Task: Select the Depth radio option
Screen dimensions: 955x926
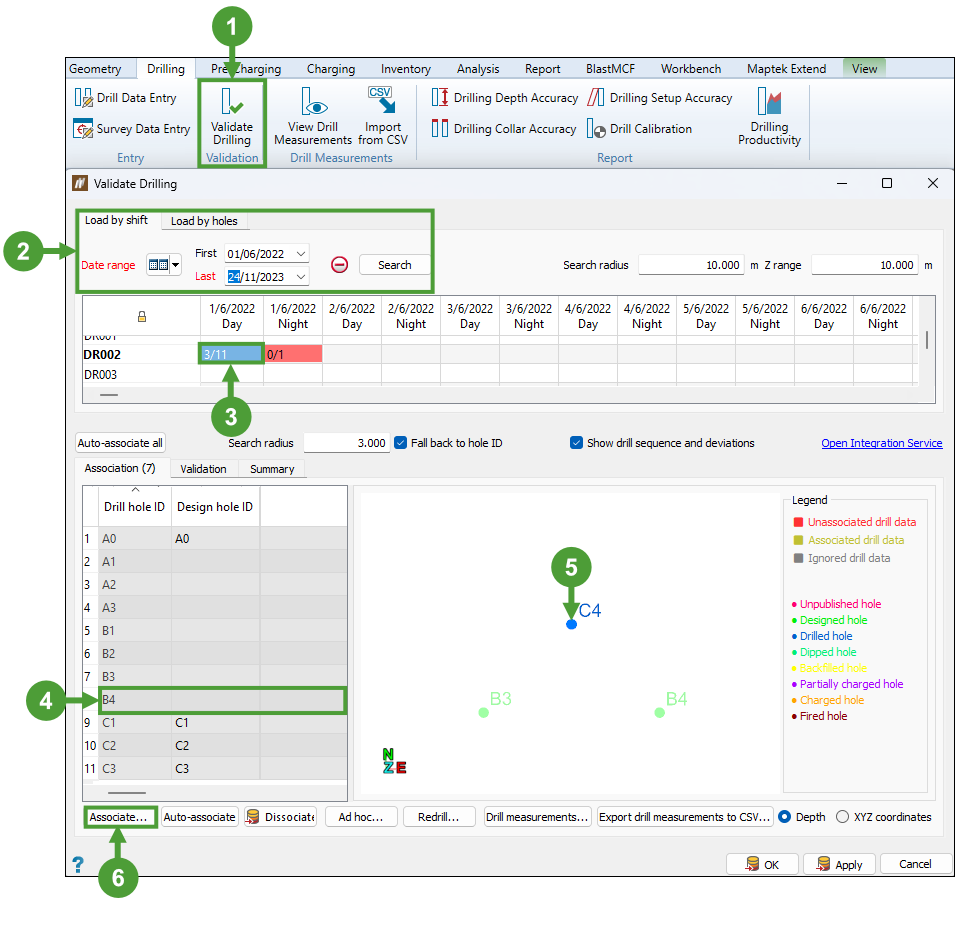Action: (785, 817)
